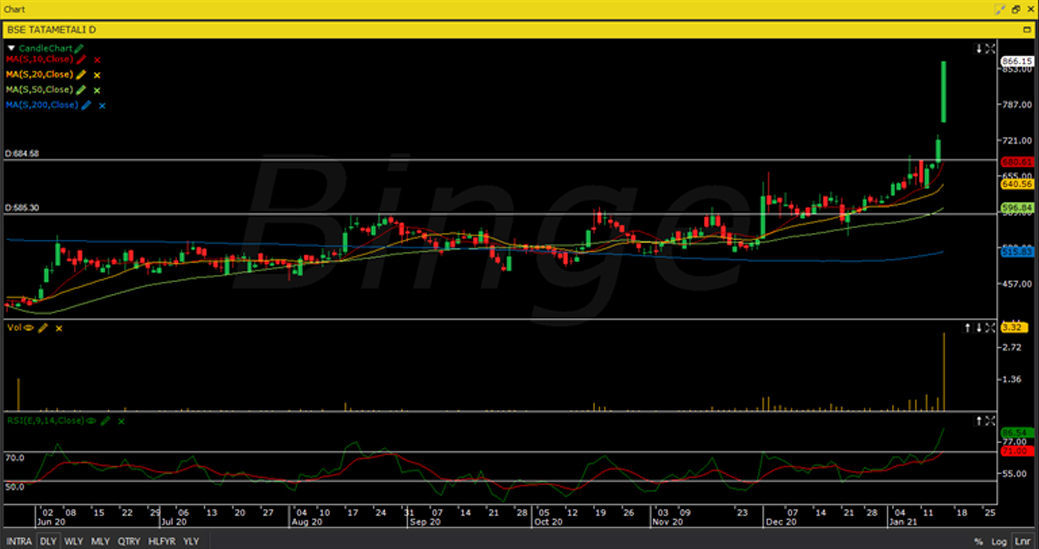Click the Vol legend label
The image size is (1039, 549).
tap(15, 328)
